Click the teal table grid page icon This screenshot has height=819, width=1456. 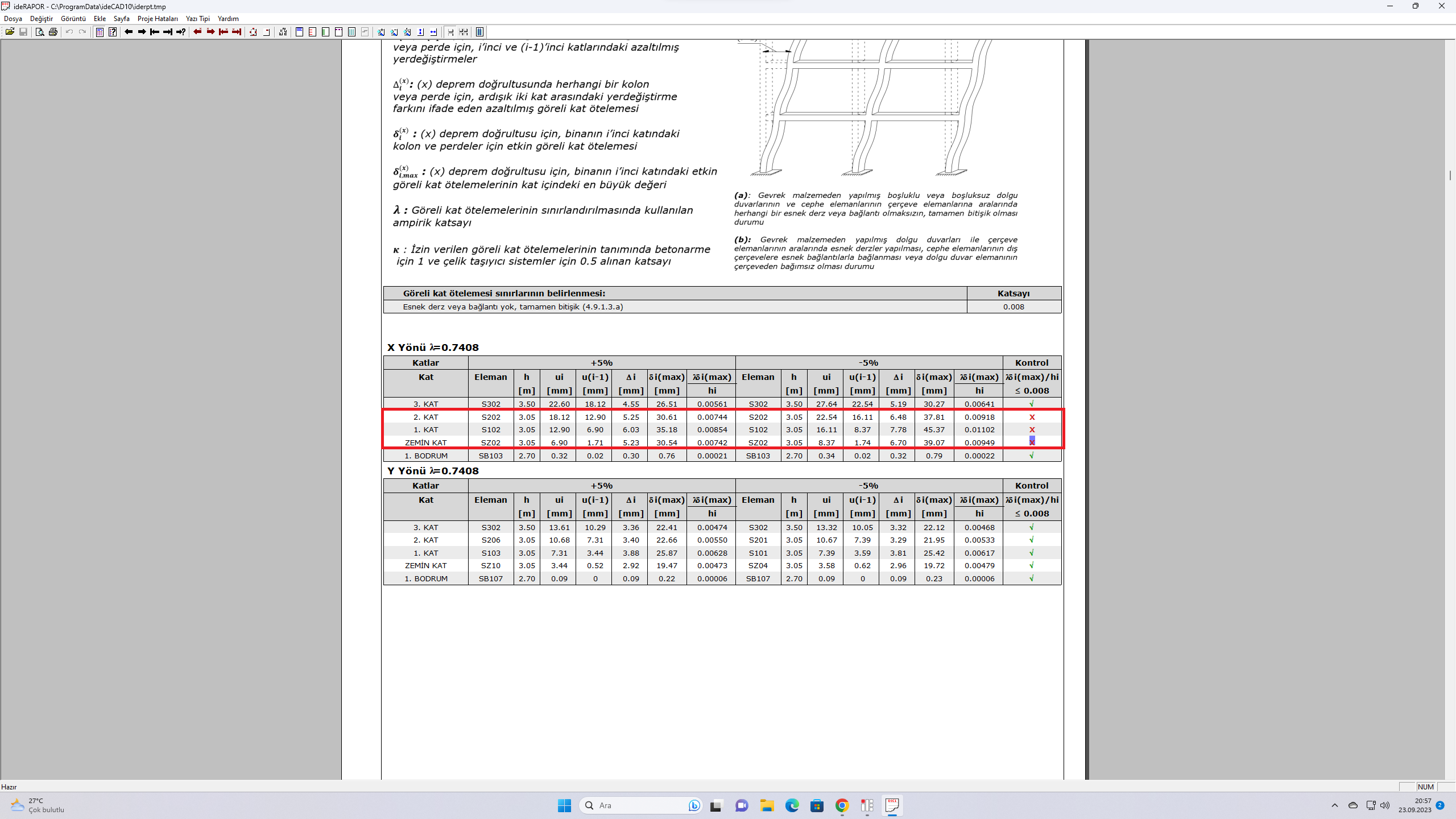tap(351, 32)
